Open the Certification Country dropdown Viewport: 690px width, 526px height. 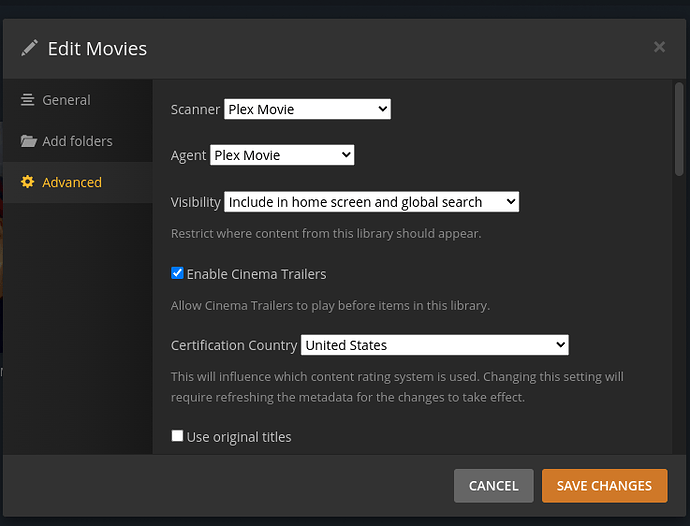coord(434,345)
